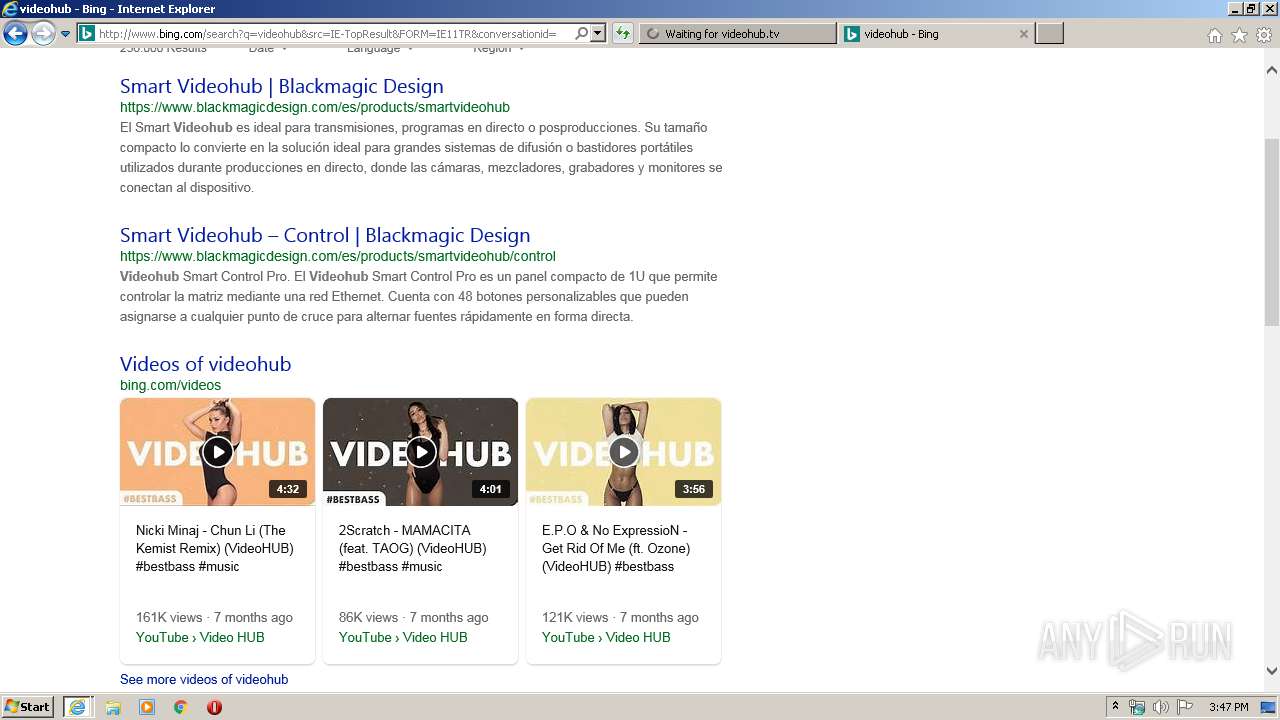Click YouTube › Video HUB under Get Rid Of Me video
Screen dimensions: 1280x720
pos(606,637)
